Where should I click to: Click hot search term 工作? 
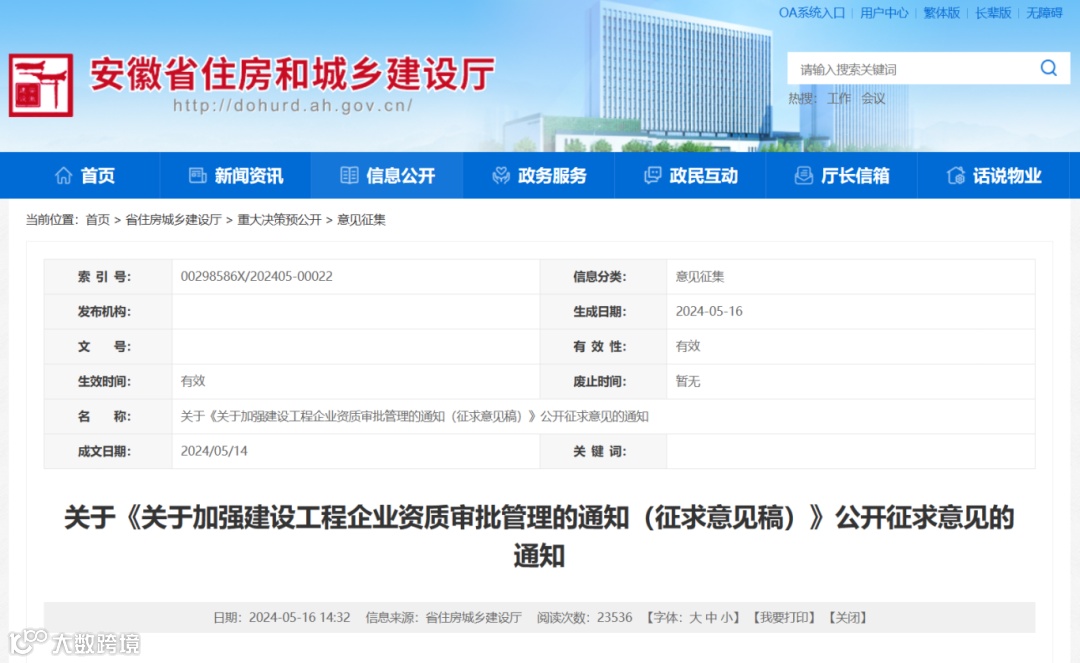838,98
